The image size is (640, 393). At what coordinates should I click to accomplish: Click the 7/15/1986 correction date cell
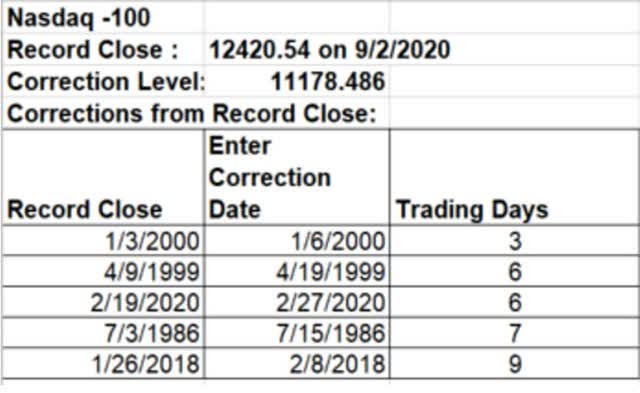point(297,333)
